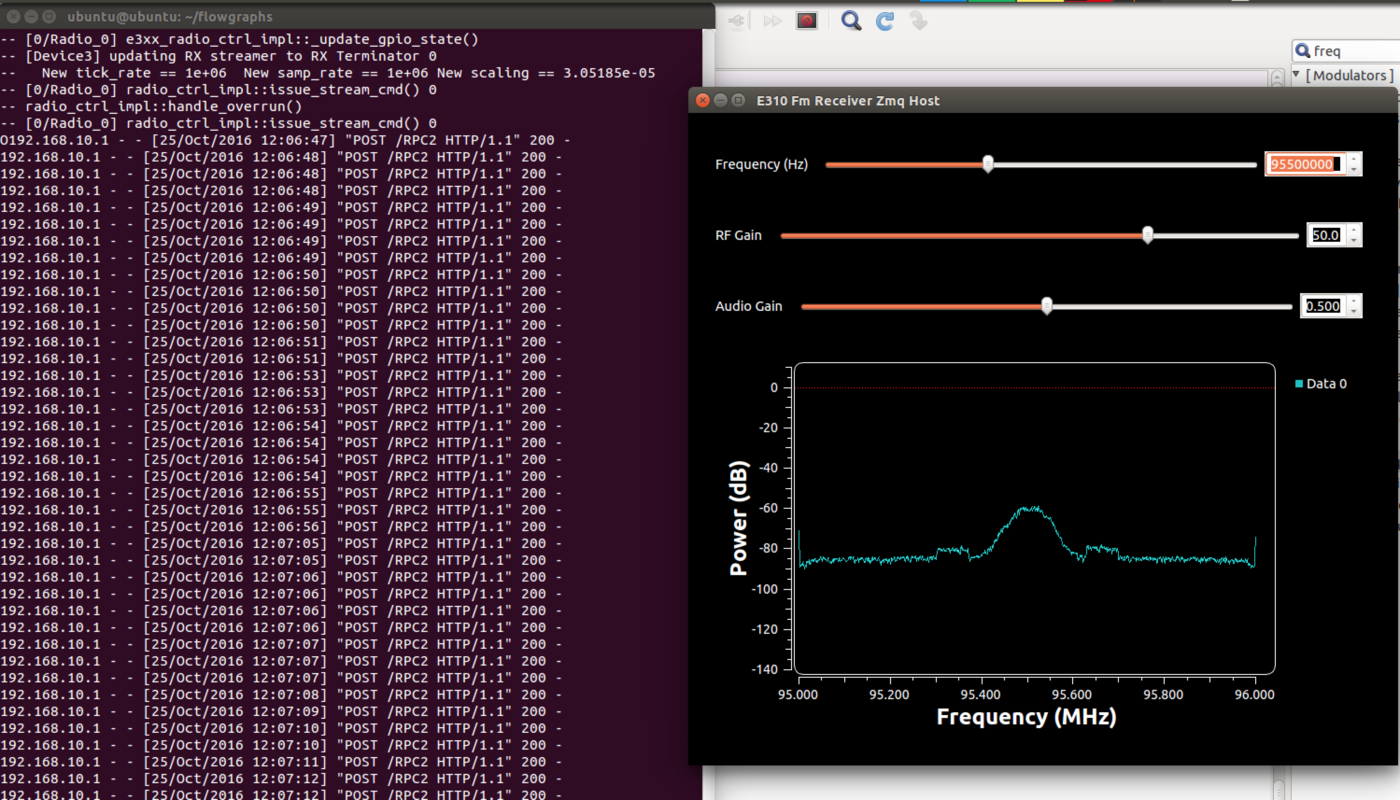
Task: Select the RF Gain value field showing 50.0
Action: pyautogui.click(x=1326, y=234)
